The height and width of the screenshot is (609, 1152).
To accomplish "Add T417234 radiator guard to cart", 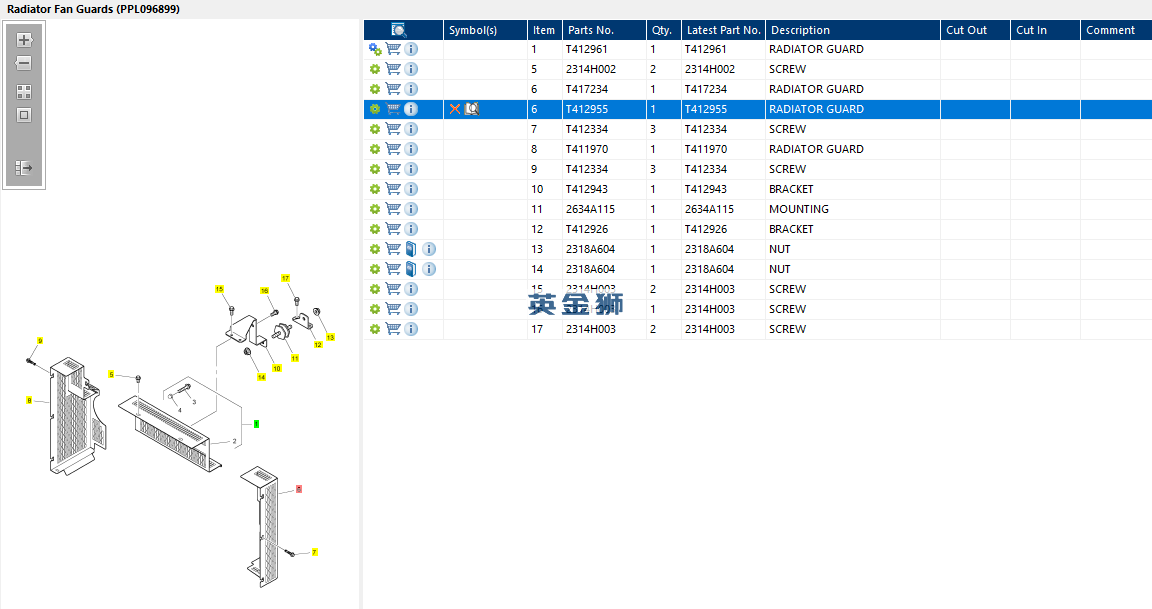I will (393, 89).
